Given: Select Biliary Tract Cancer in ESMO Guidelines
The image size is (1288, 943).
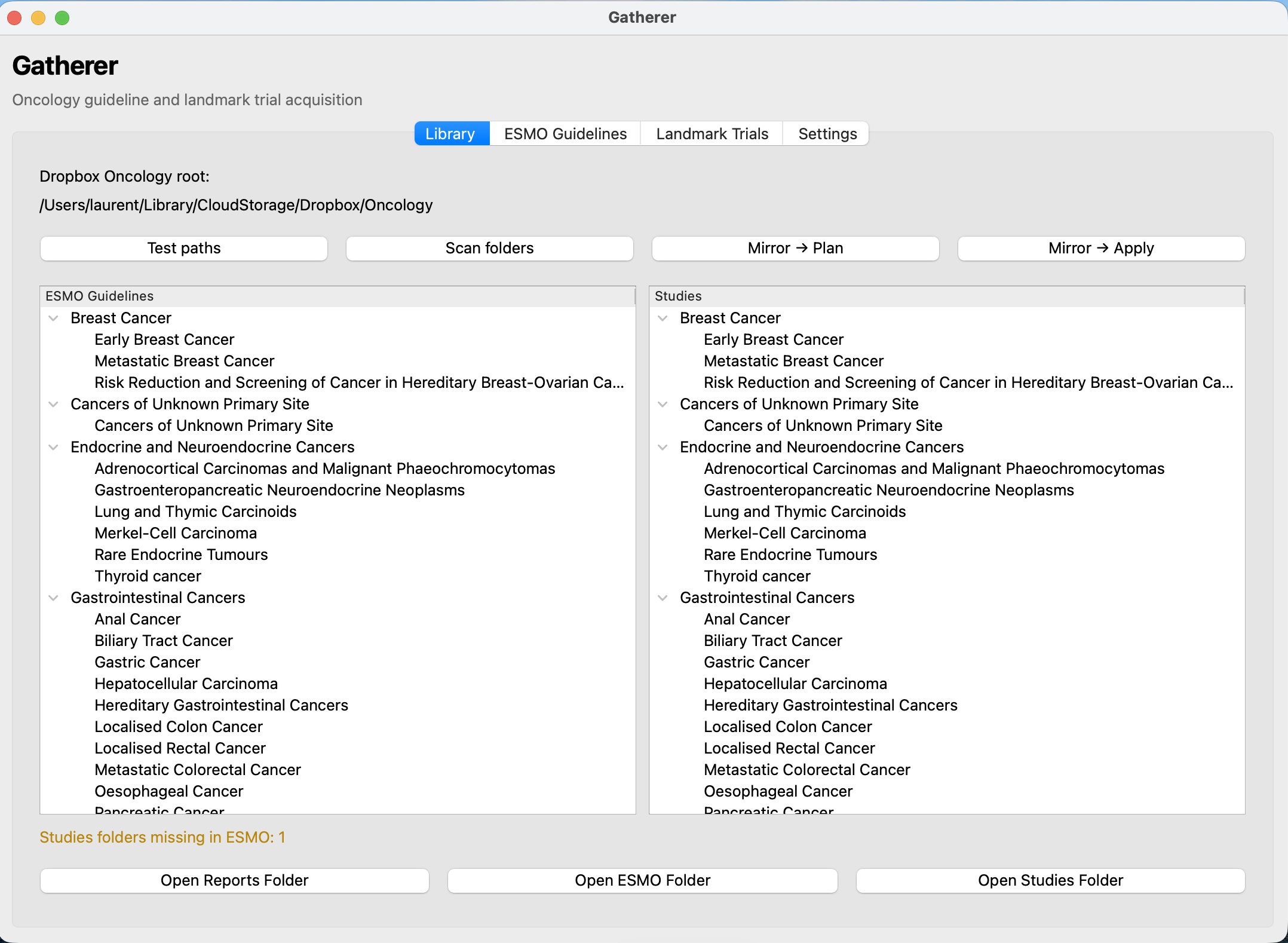Looking at the screenshot, I should (x=338, y=641).
